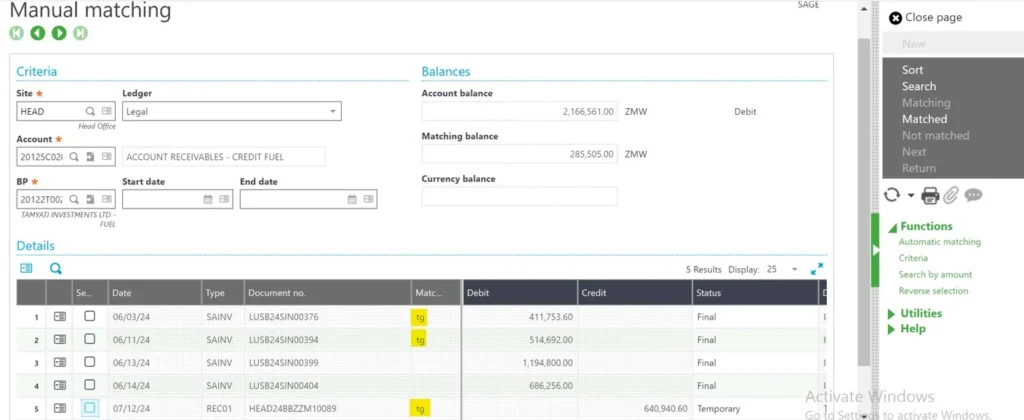Open the Start date calendar picker
1024x420 pixels.
coord(208,199)
